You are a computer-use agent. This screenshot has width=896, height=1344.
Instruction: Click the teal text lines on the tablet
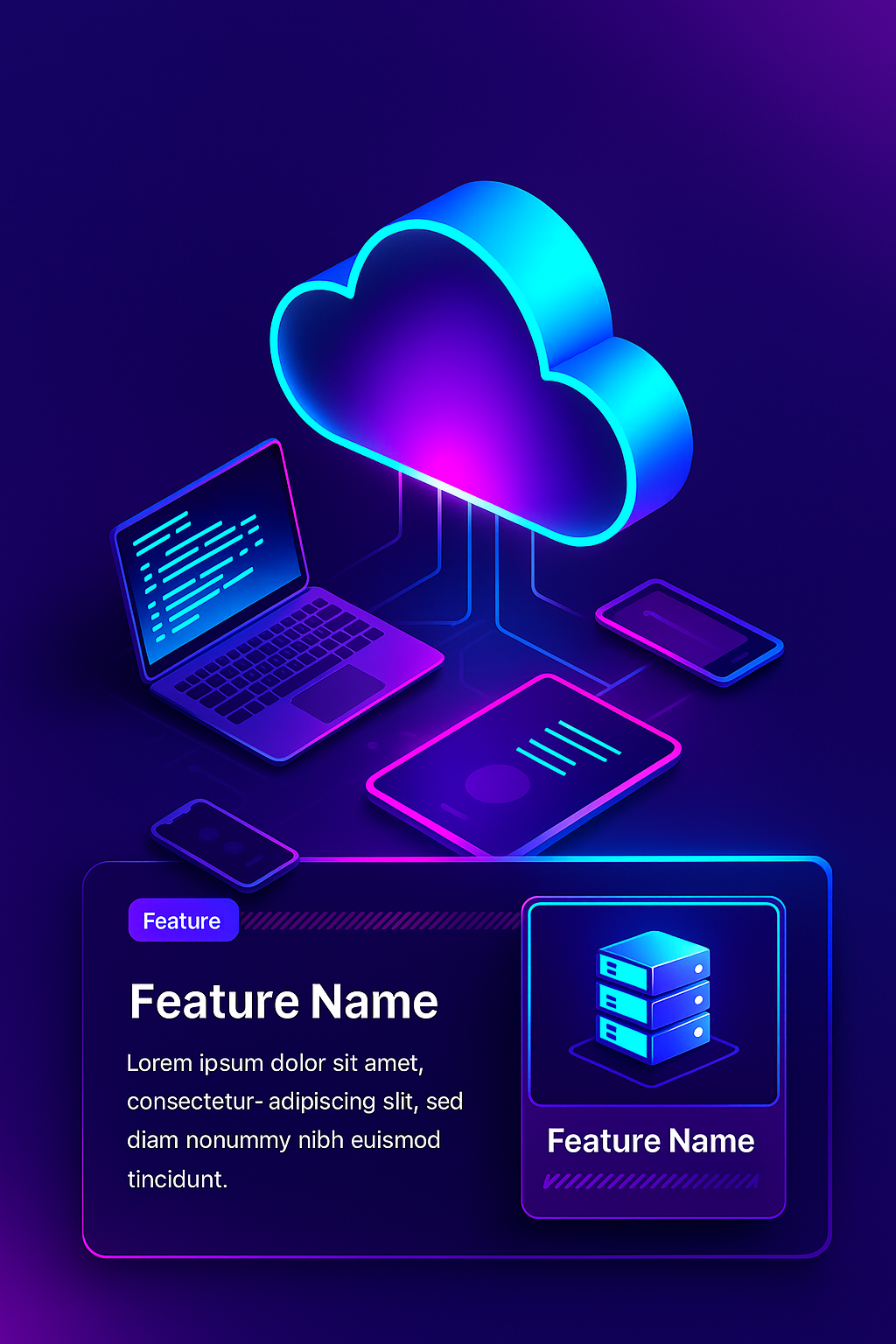pyautogui.click(x=569, y=748)
